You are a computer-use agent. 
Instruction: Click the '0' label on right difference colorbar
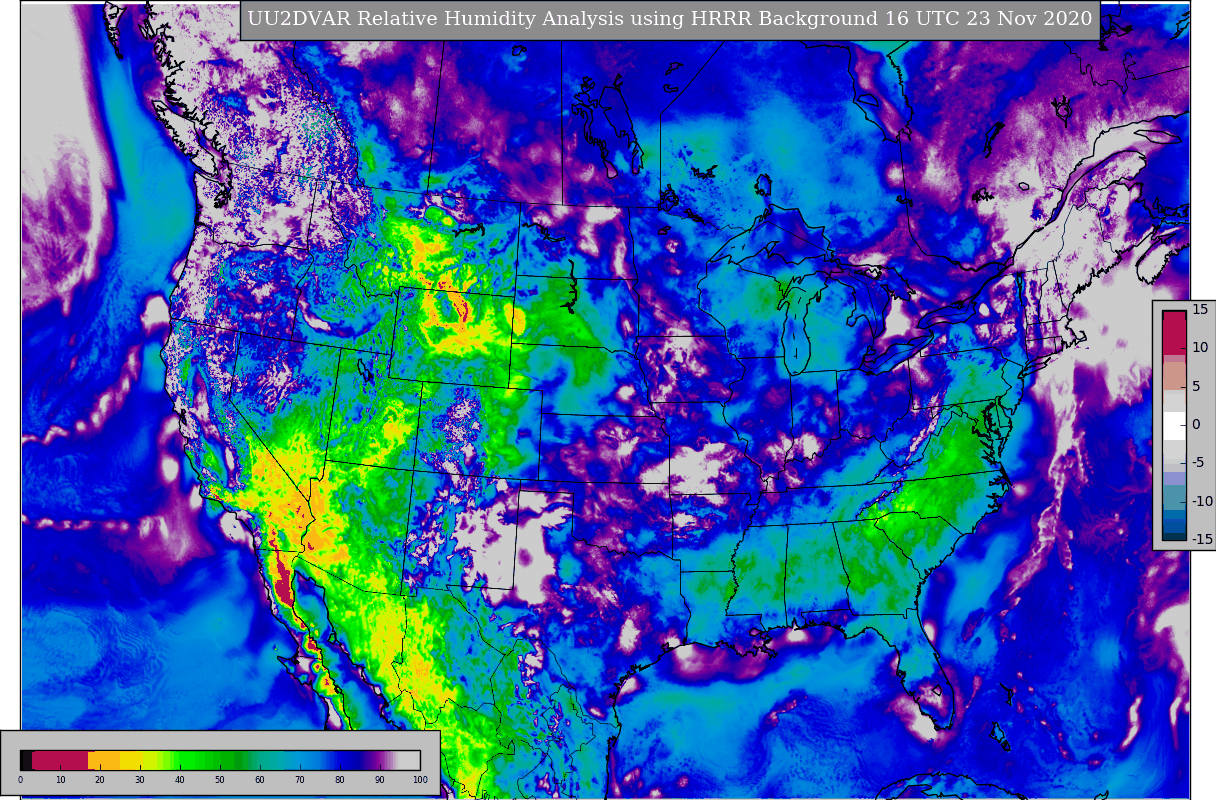pos(1197,425)
